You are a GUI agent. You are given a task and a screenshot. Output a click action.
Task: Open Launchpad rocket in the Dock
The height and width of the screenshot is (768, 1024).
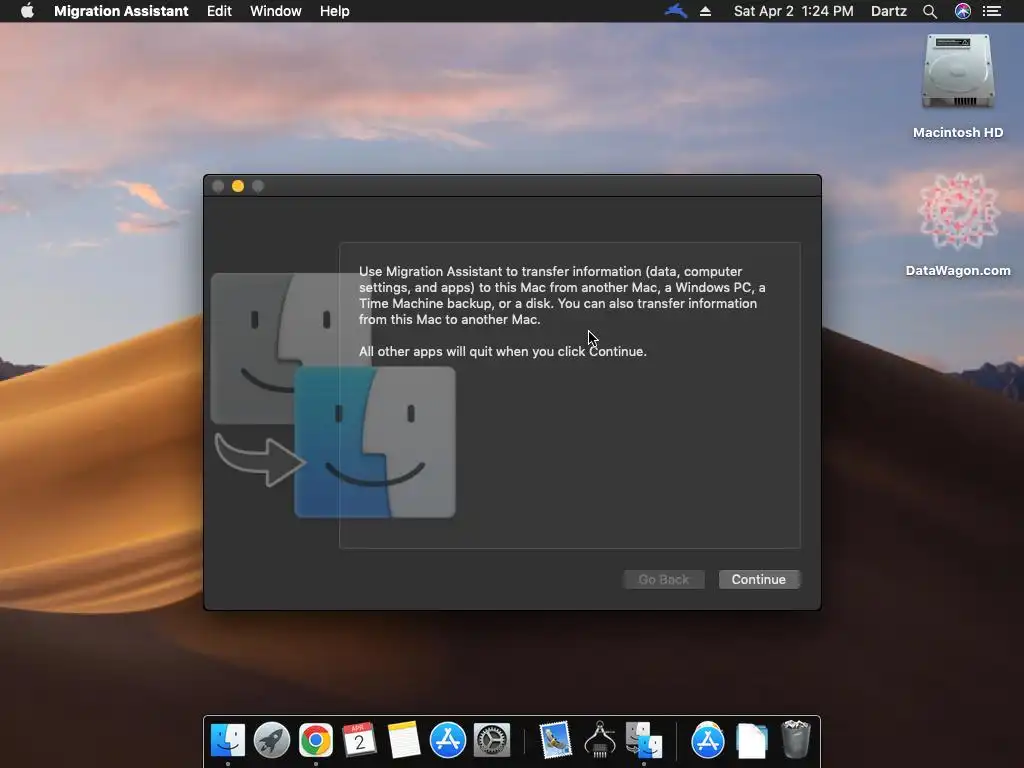pyautogui.click(x=272, y=740)
